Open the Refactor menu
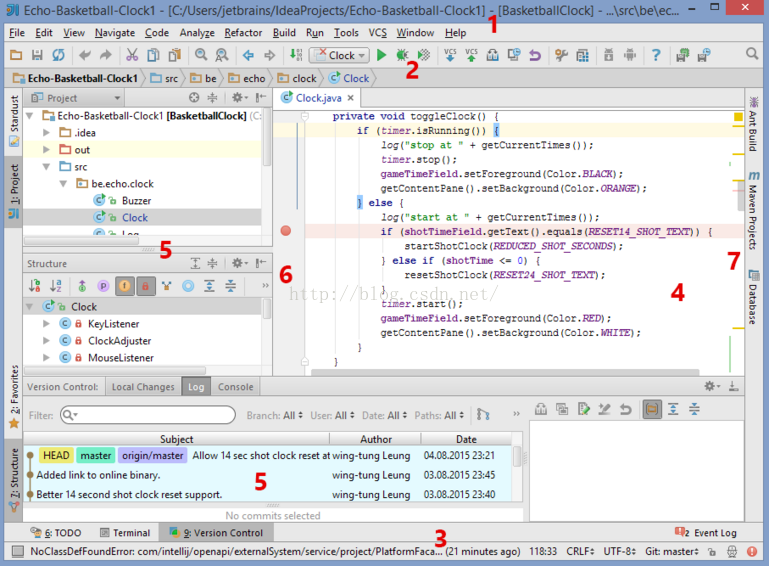Screen dimensions: 769x566 point(243,33)
